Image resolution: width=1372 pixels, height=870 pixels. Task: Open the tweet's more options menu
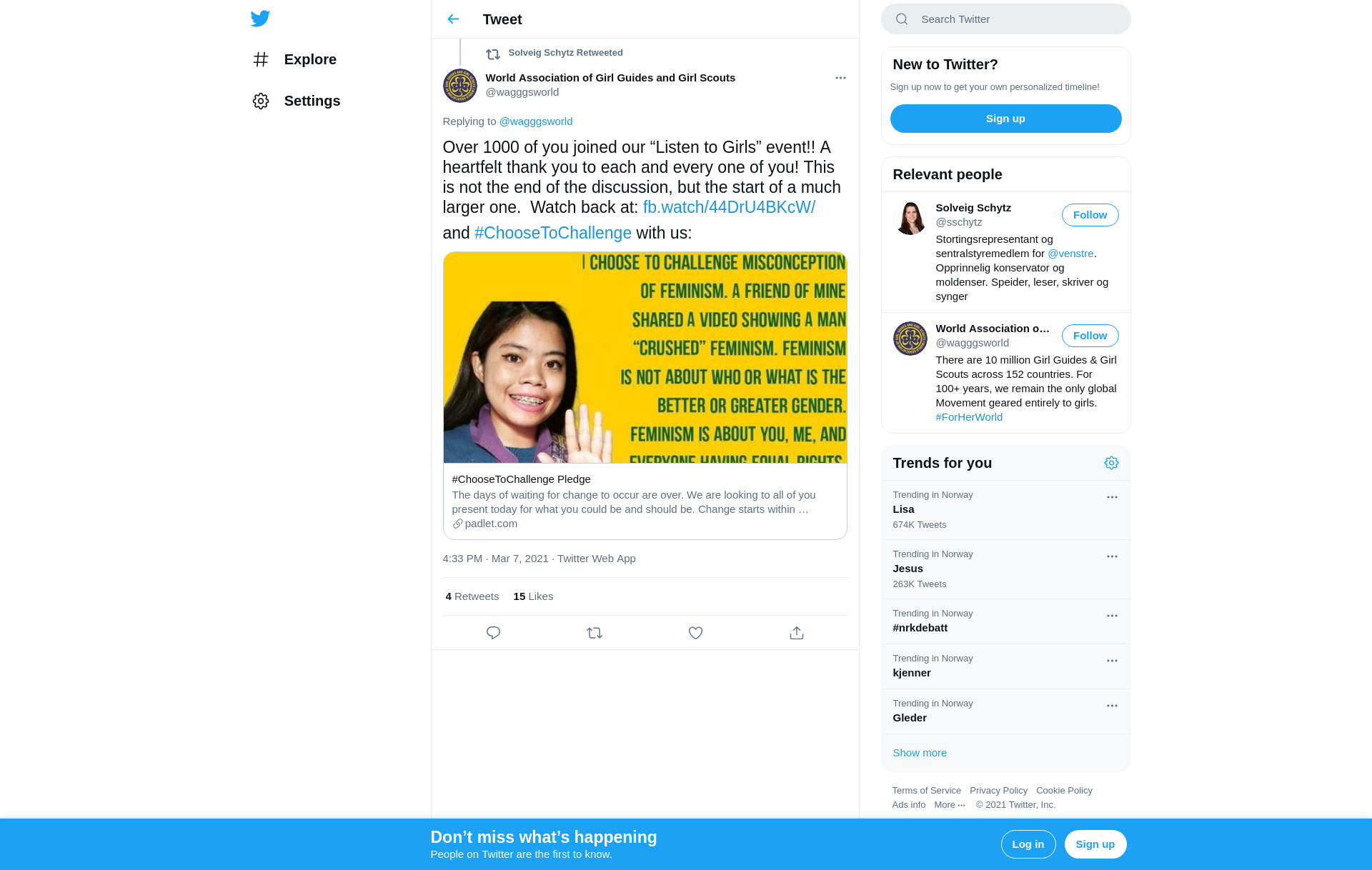(x=840, y=78)
